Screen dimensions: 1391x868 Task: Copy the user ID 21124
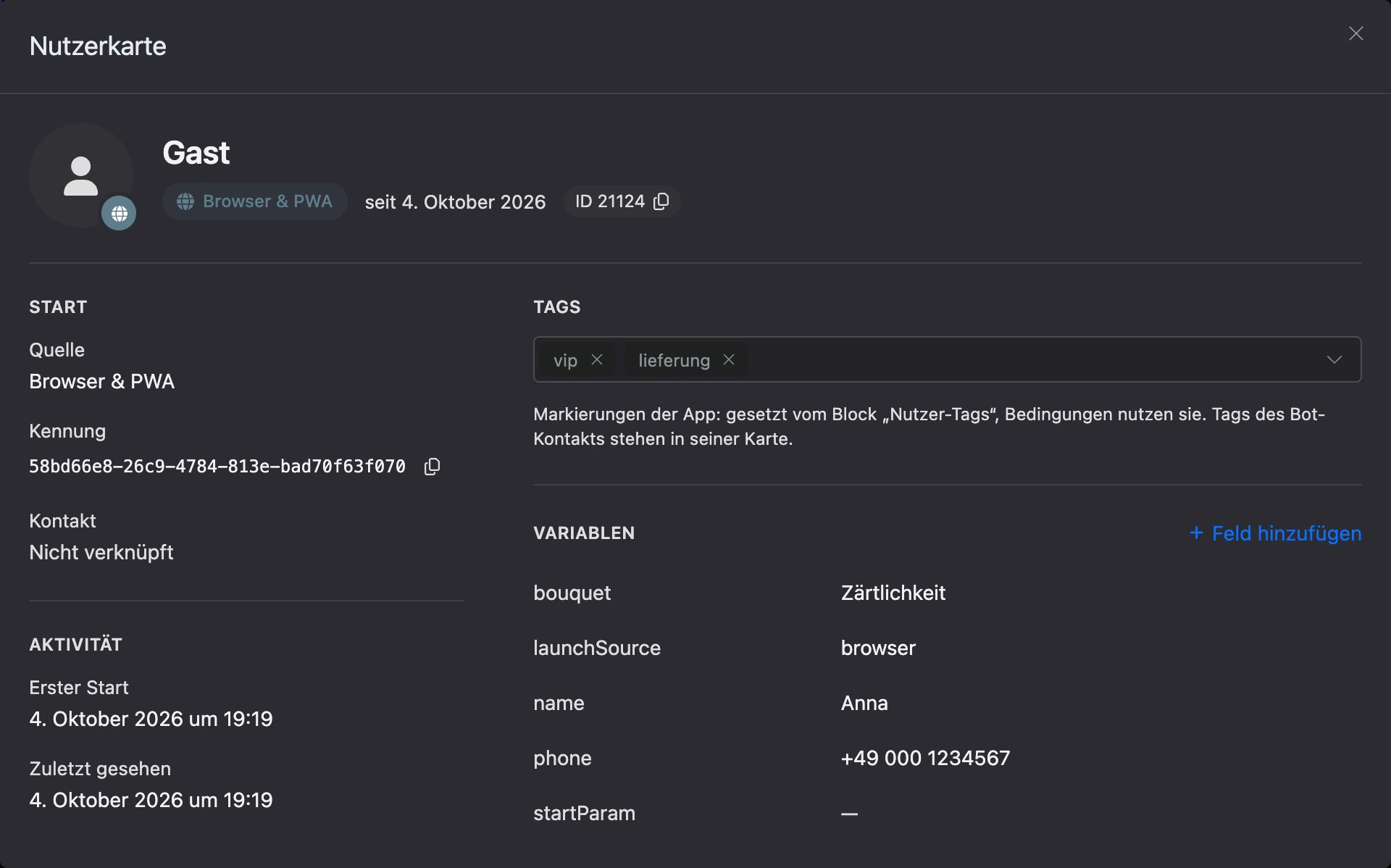[661, 201]
